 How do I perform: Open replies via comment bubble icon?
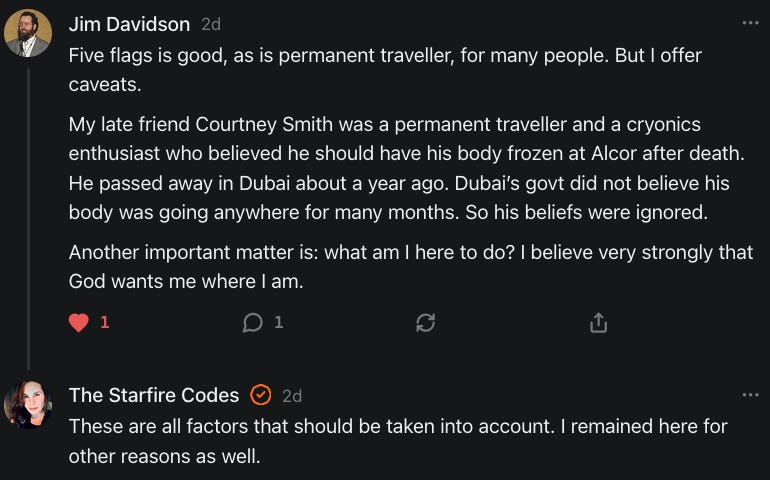pyautogui.click(x=252, y=323)
